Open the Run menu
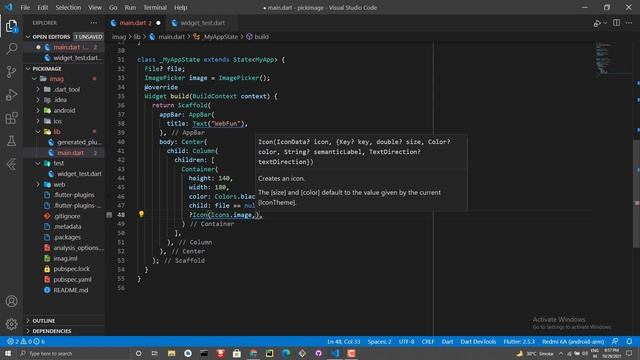 click(x=130, y=7)
